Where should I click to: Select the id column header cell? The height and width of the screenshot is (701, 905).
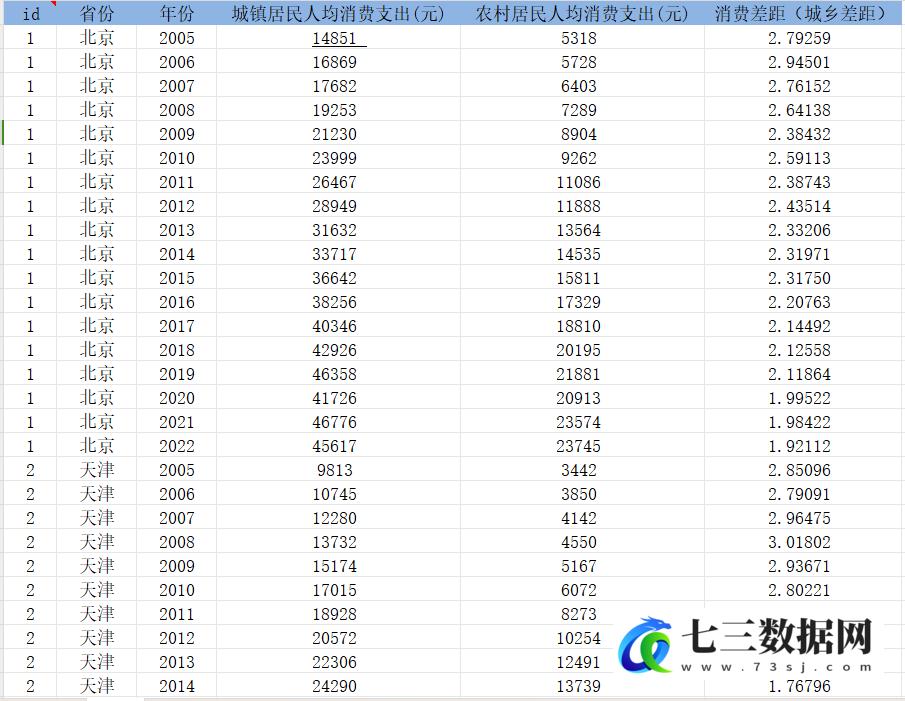click(x=31, y=14)
